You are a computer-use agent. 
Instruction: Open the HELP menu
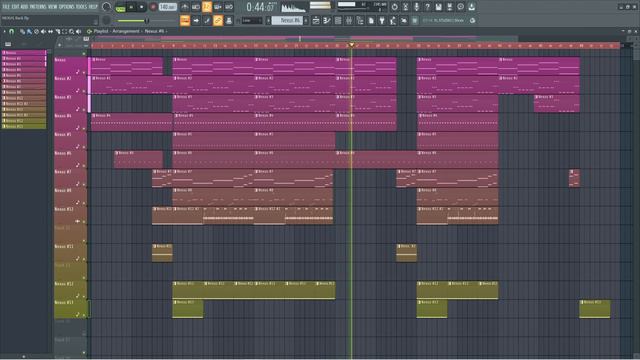(93, 7)
